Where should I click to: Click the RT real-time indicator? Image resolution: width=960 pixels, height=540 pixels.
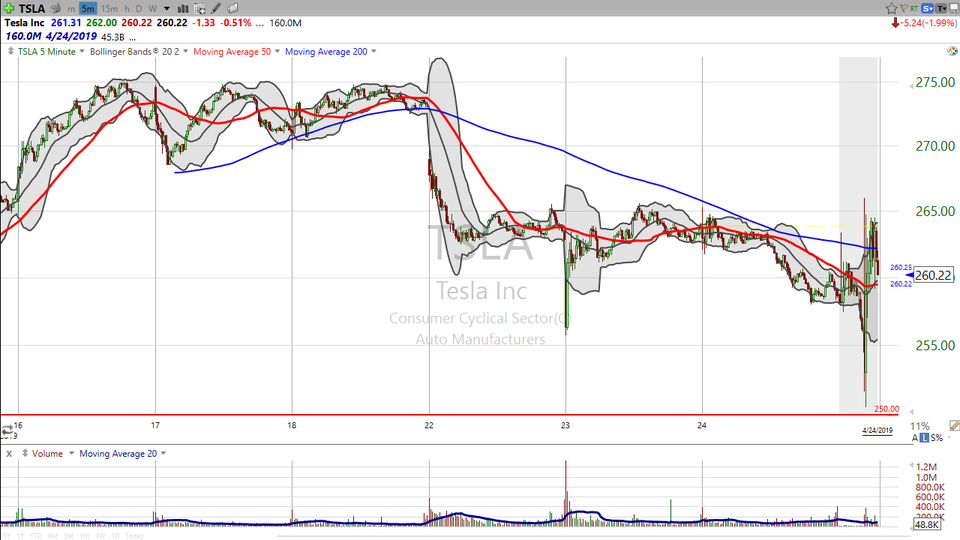[914, 8]
